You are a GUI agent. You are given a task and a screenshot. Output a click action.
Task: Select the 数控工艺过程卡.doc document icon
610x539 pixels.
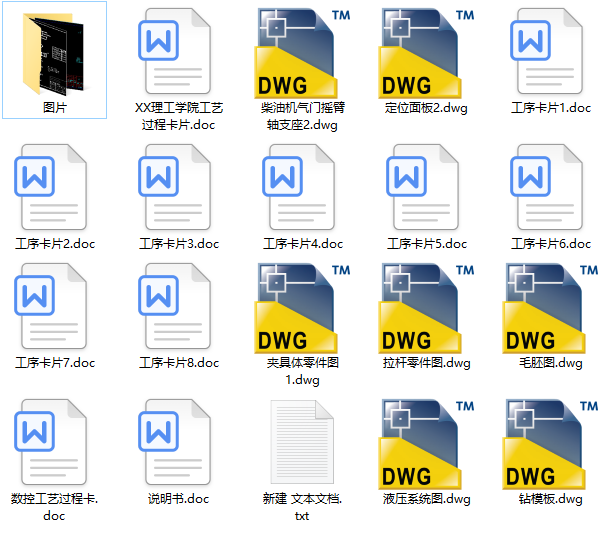click(50, 442)
